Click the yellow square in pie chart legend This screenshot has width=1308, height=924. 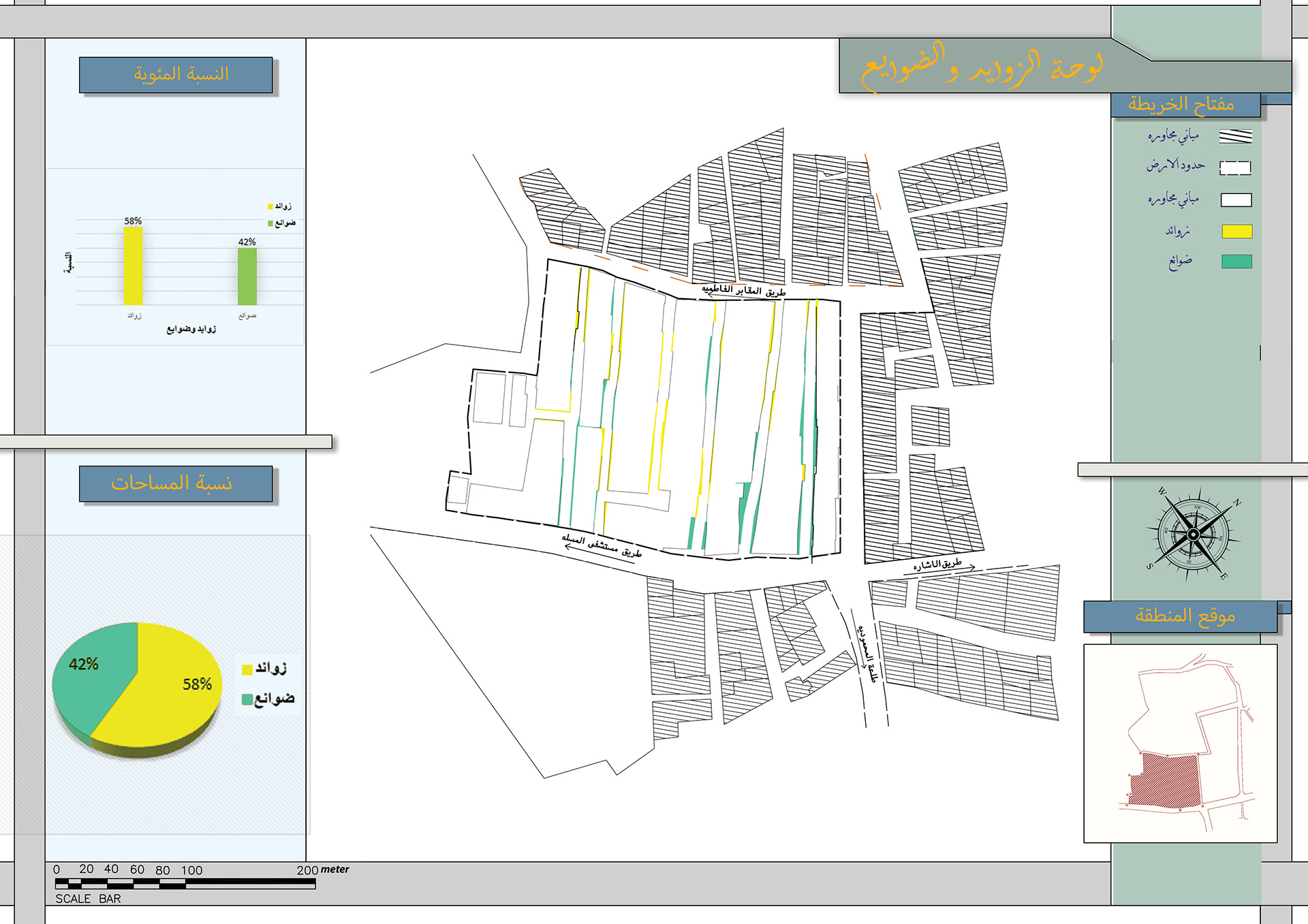point(247,669)
